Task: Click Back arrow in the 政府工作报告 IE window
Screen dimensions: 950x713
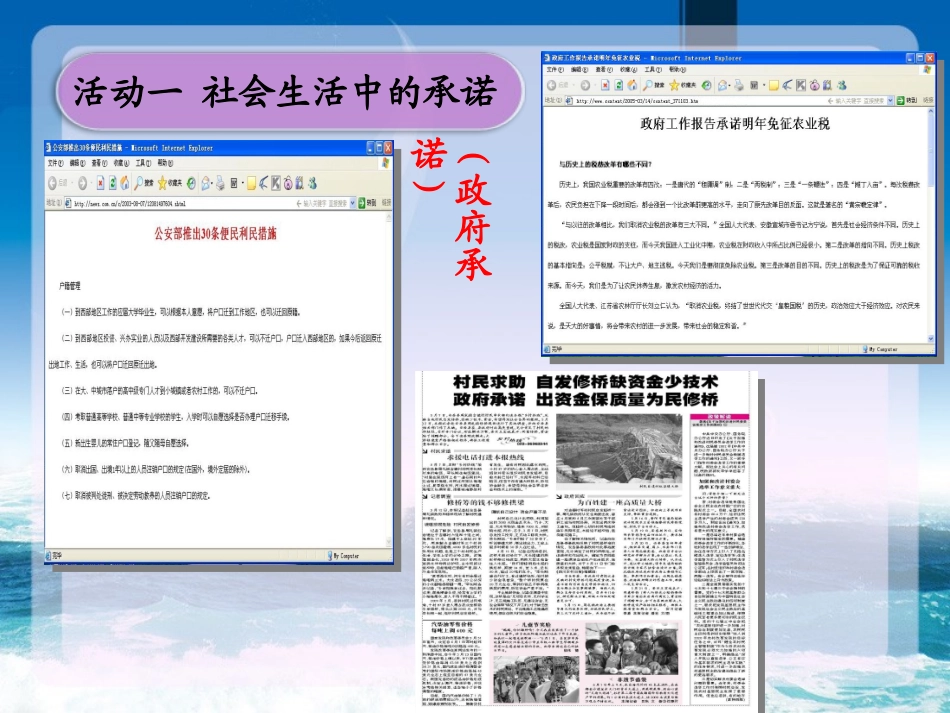Action: [x=551, y=86]
